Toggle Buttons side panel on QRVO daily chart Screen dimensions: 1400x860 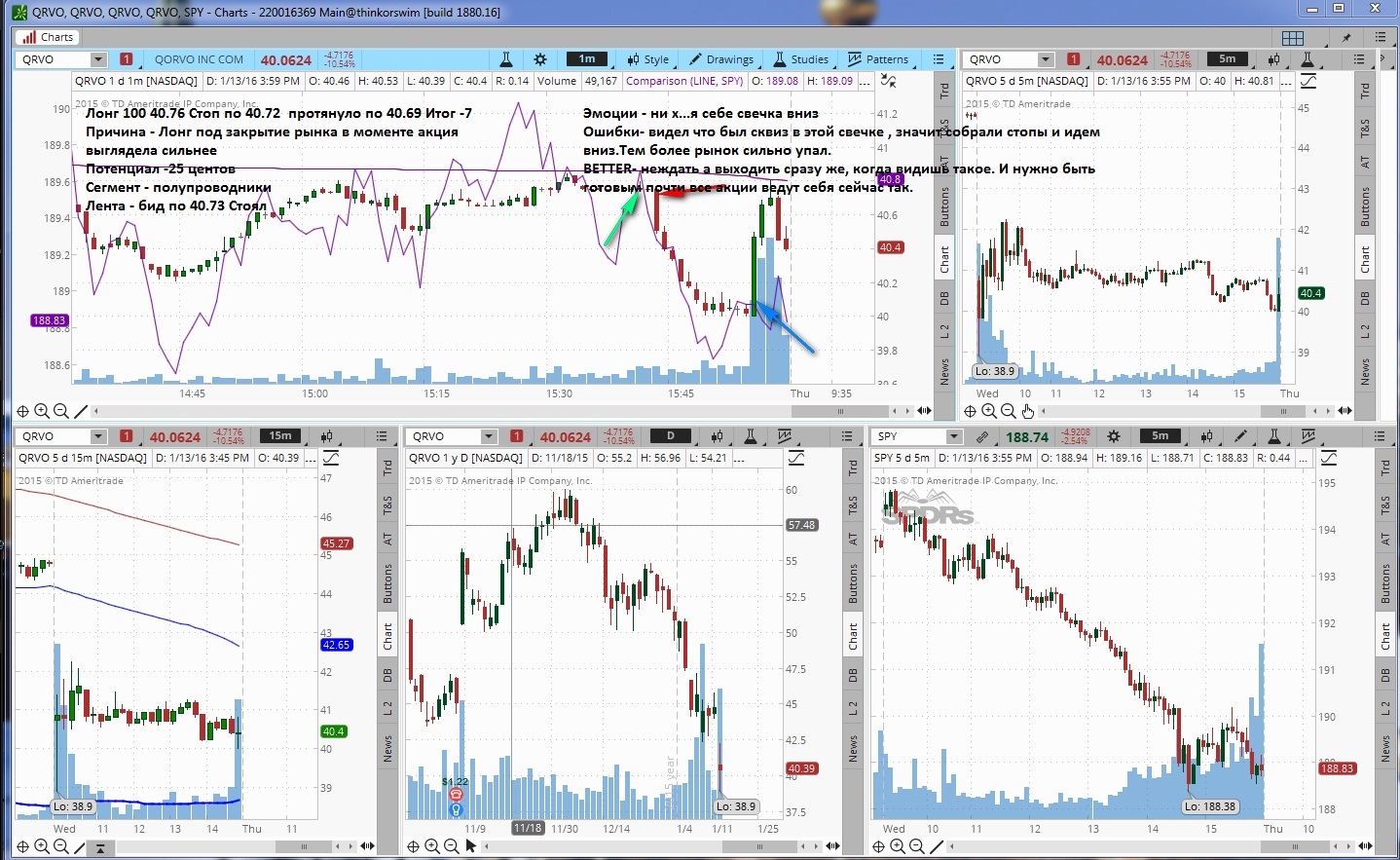click(853, 582)
